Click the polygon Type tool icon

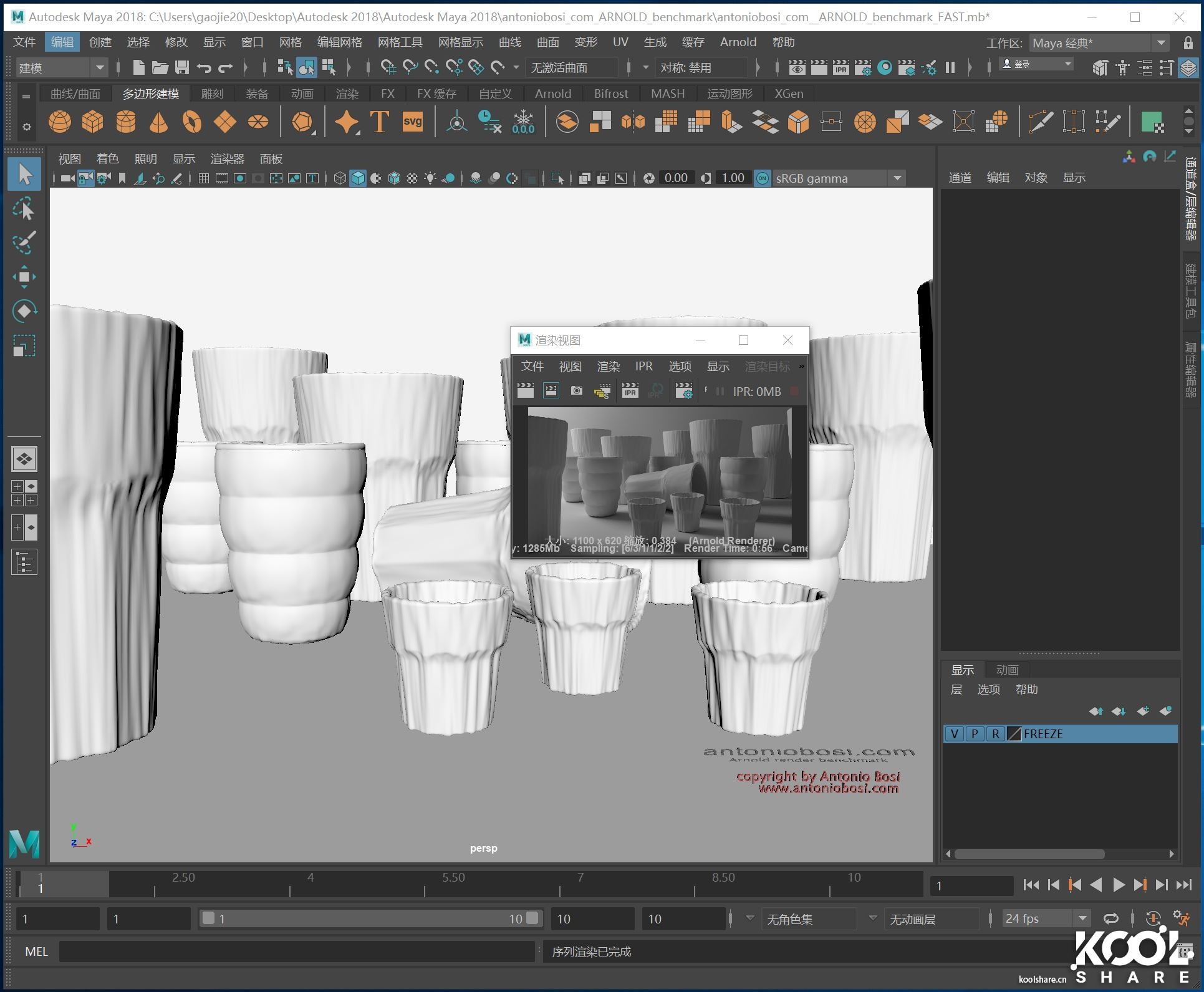379,122
